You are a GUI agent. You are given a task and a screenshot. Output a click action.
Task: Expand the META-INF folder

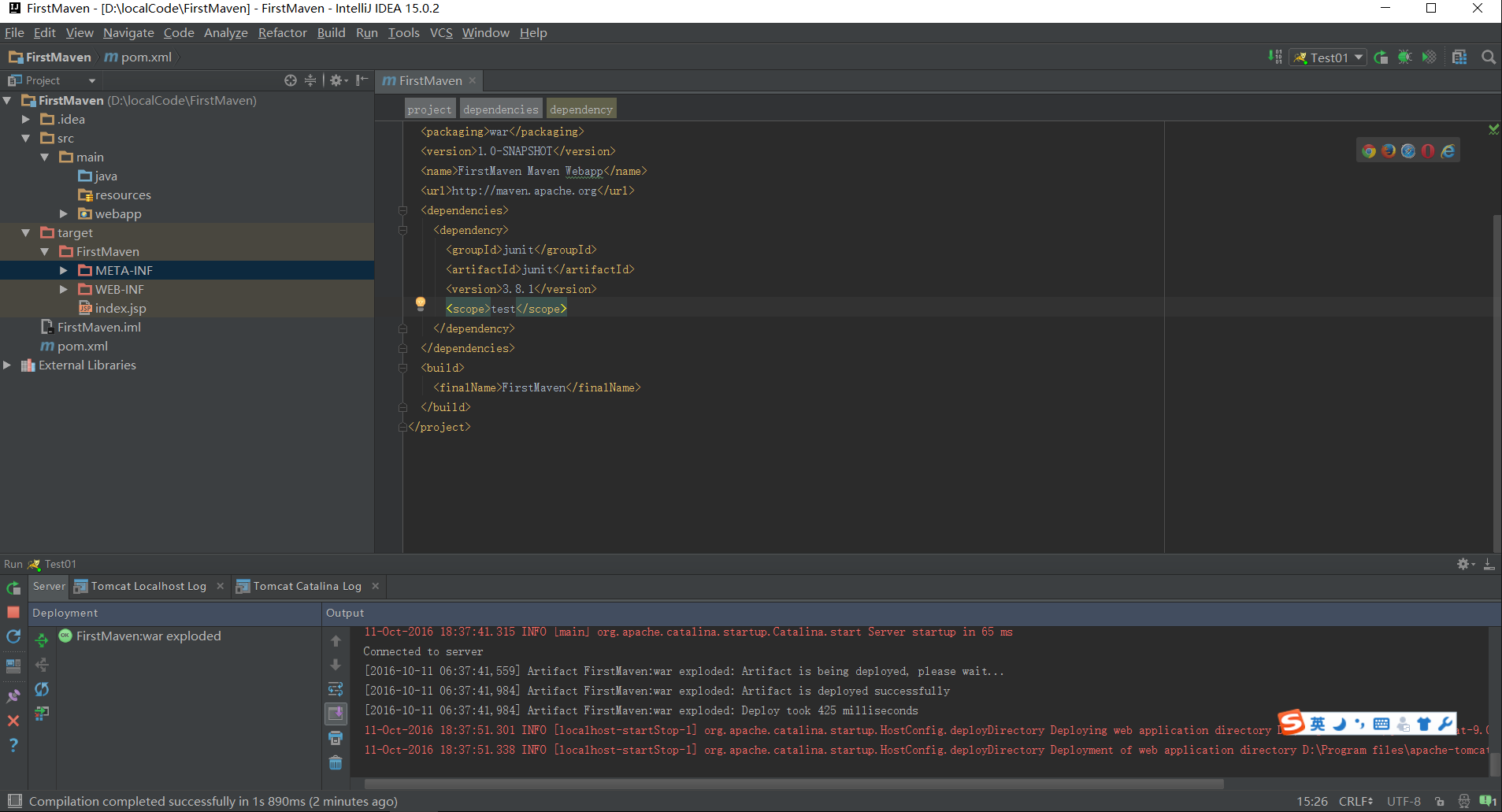64,271
